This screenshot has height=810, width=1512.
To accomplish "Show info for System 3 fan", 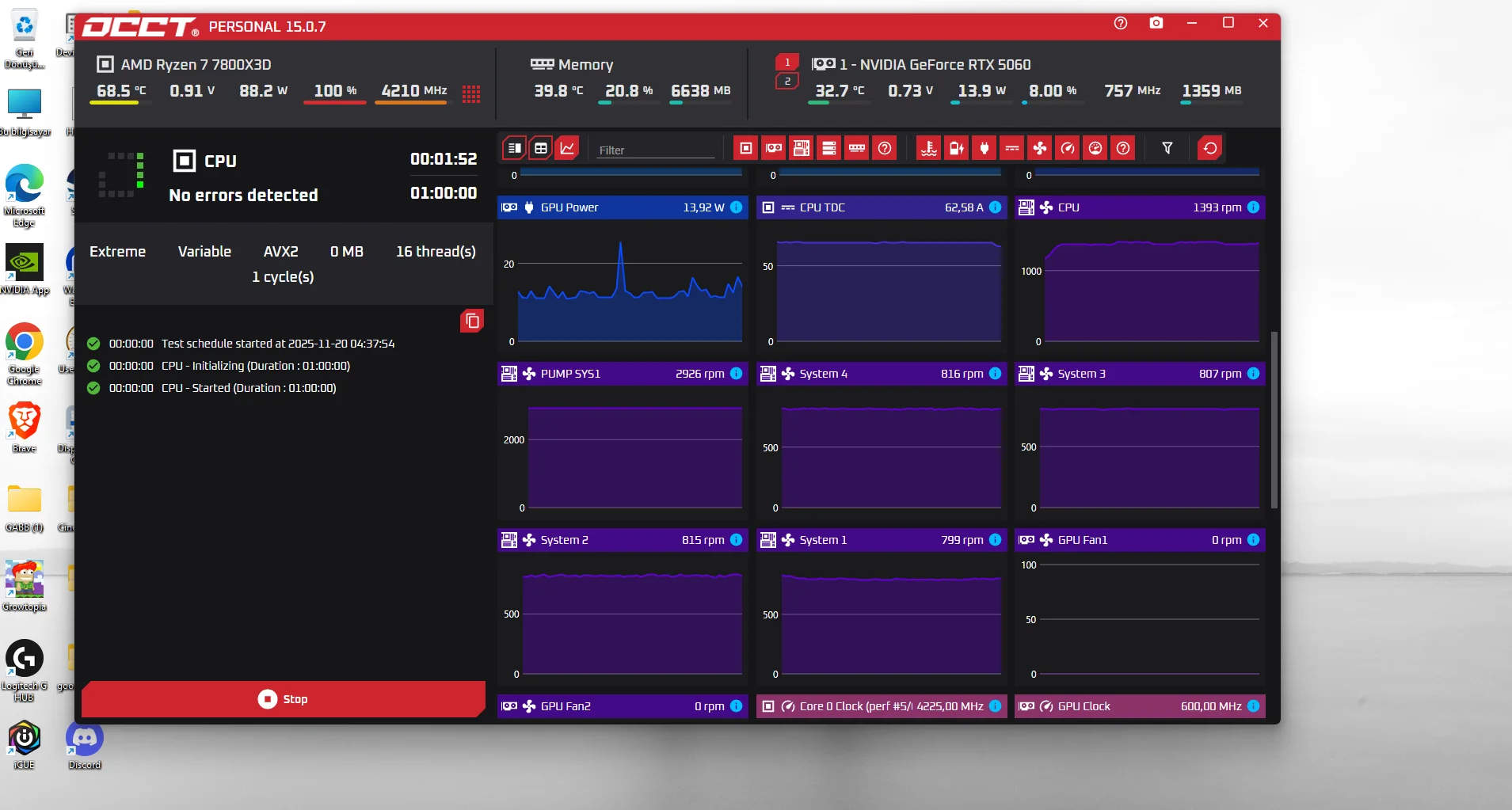I will pyautogui.click(x=1253, y=374).
